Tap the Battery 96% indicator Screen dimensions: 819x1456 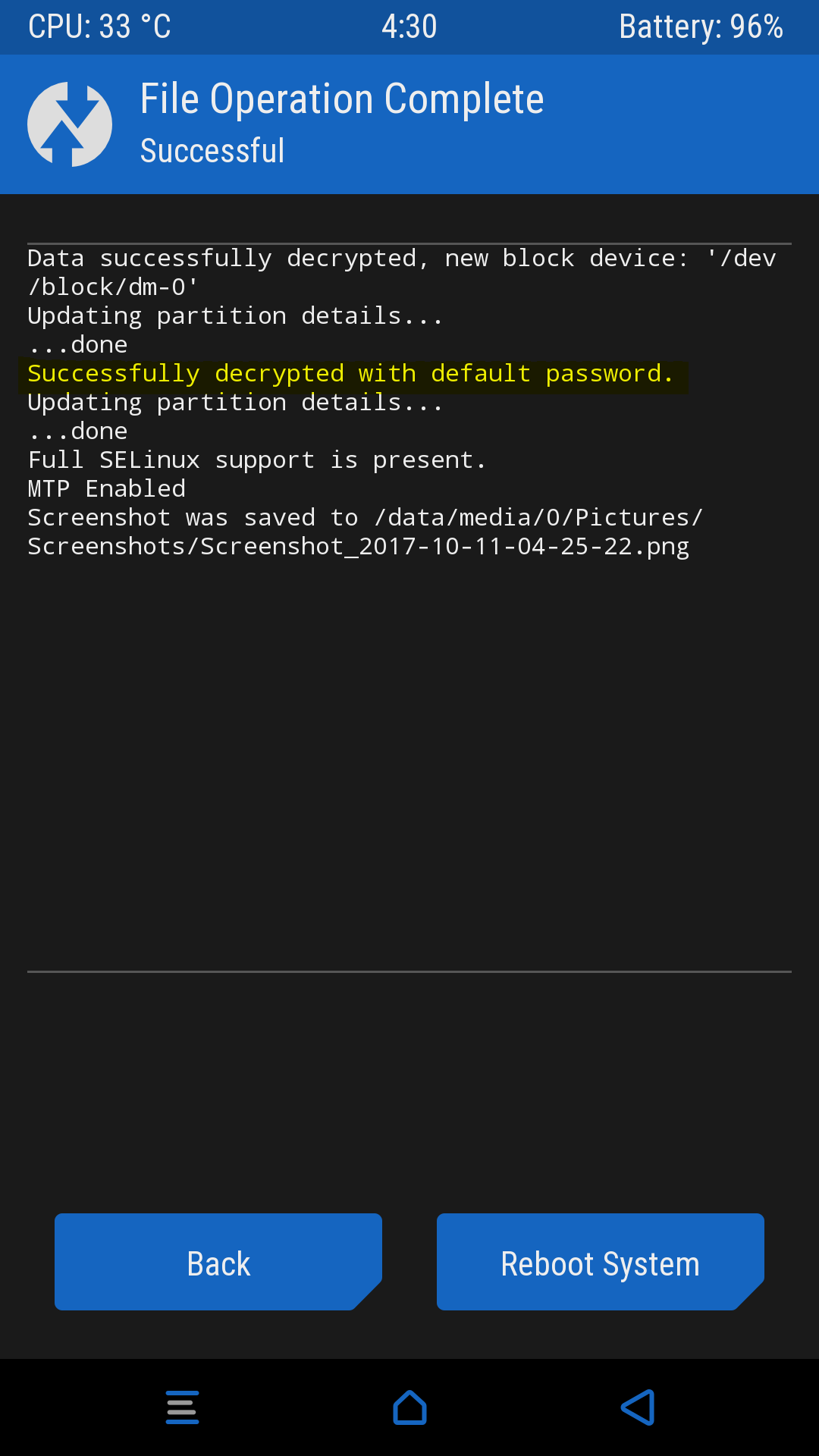point(701,27)
